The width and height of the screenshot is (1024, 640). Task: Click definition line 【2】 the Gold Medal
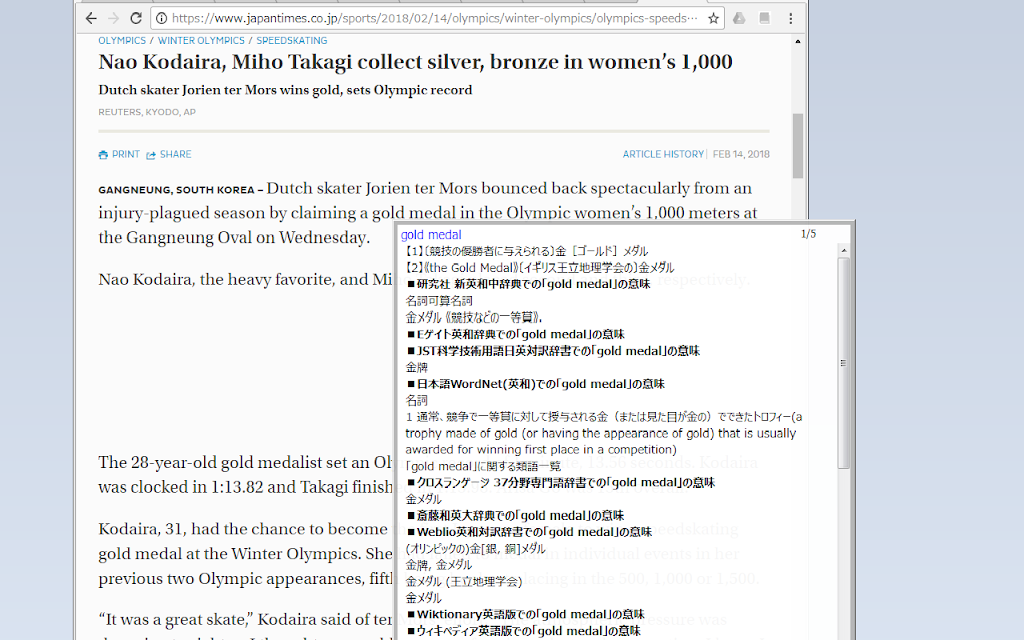click(539, 268)
